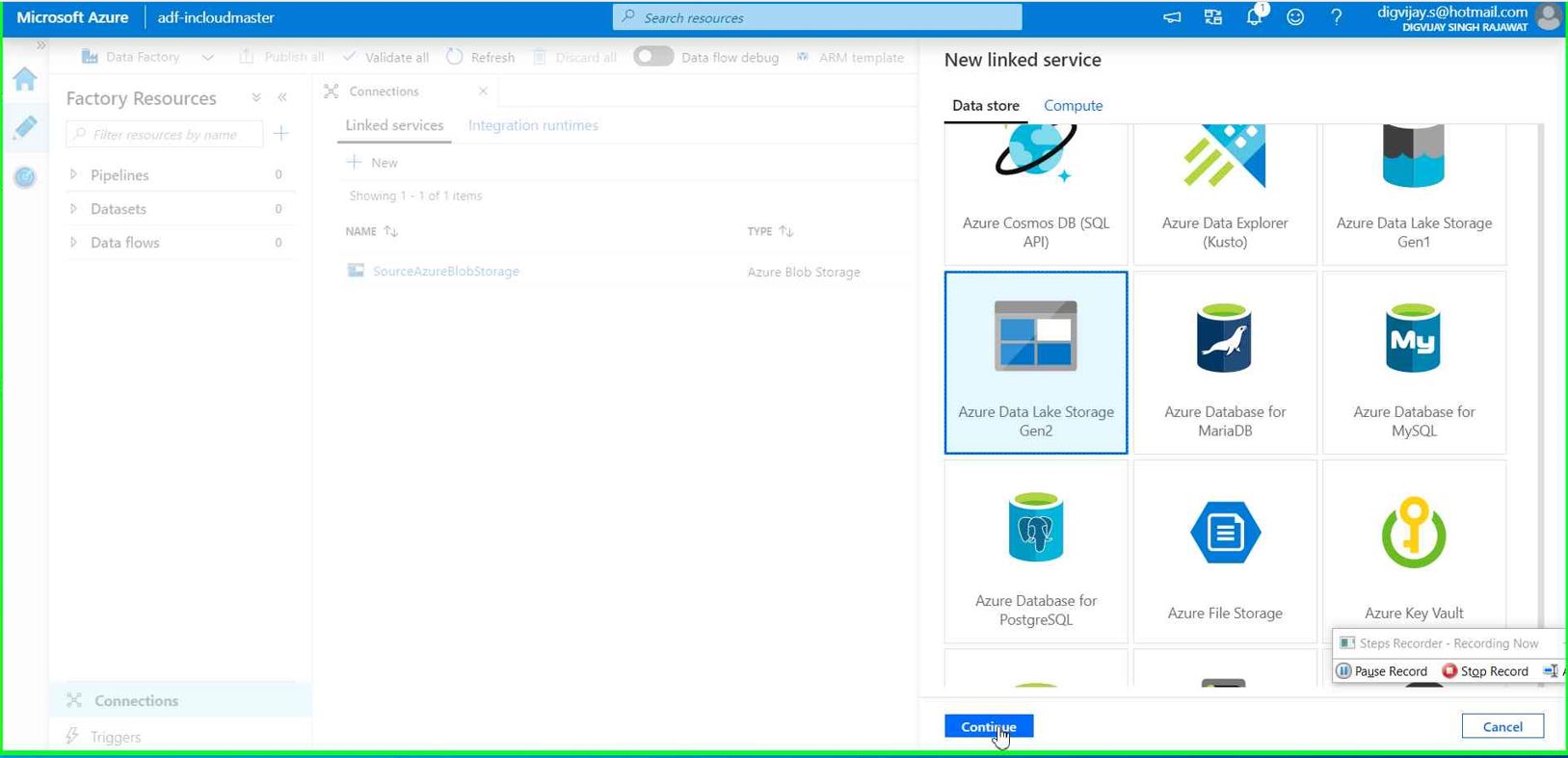
Task: Sort linked services by Type column
Action: coord(770,231)
